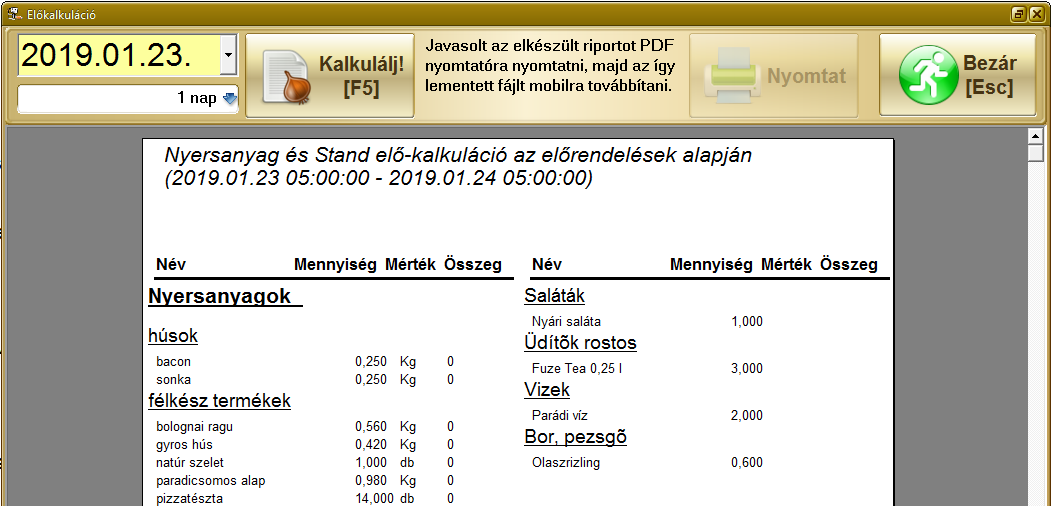Expand the "1 nap" period selector arrow
Screen dimensions: 1052x506
(x=230, y=99)
